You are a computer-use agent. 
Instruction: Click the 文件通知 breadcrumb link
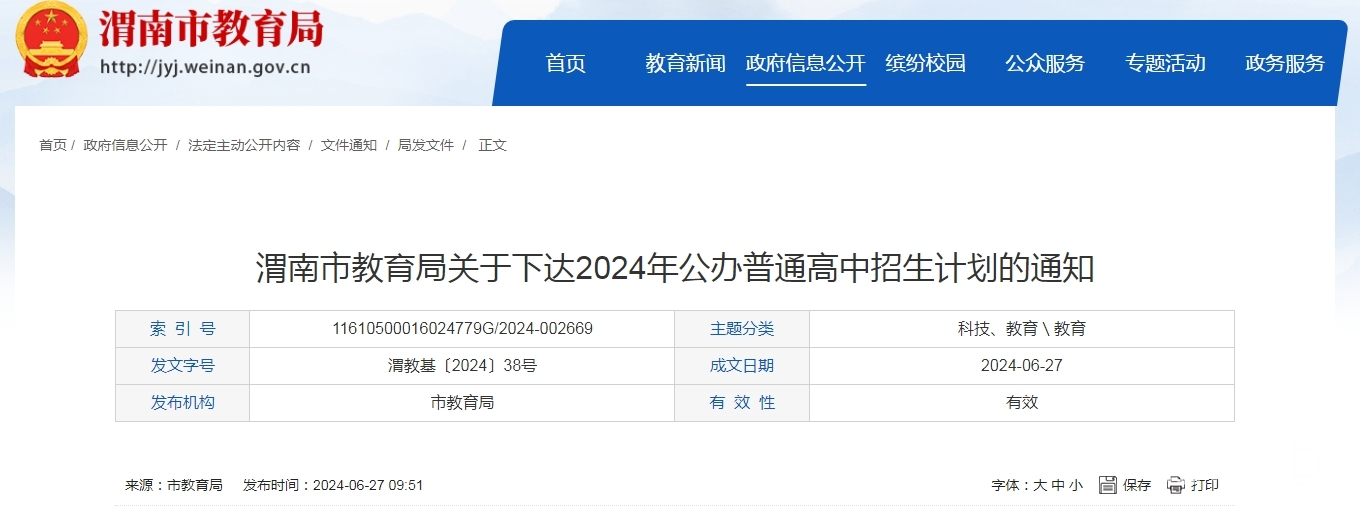[x=349, y=145]
